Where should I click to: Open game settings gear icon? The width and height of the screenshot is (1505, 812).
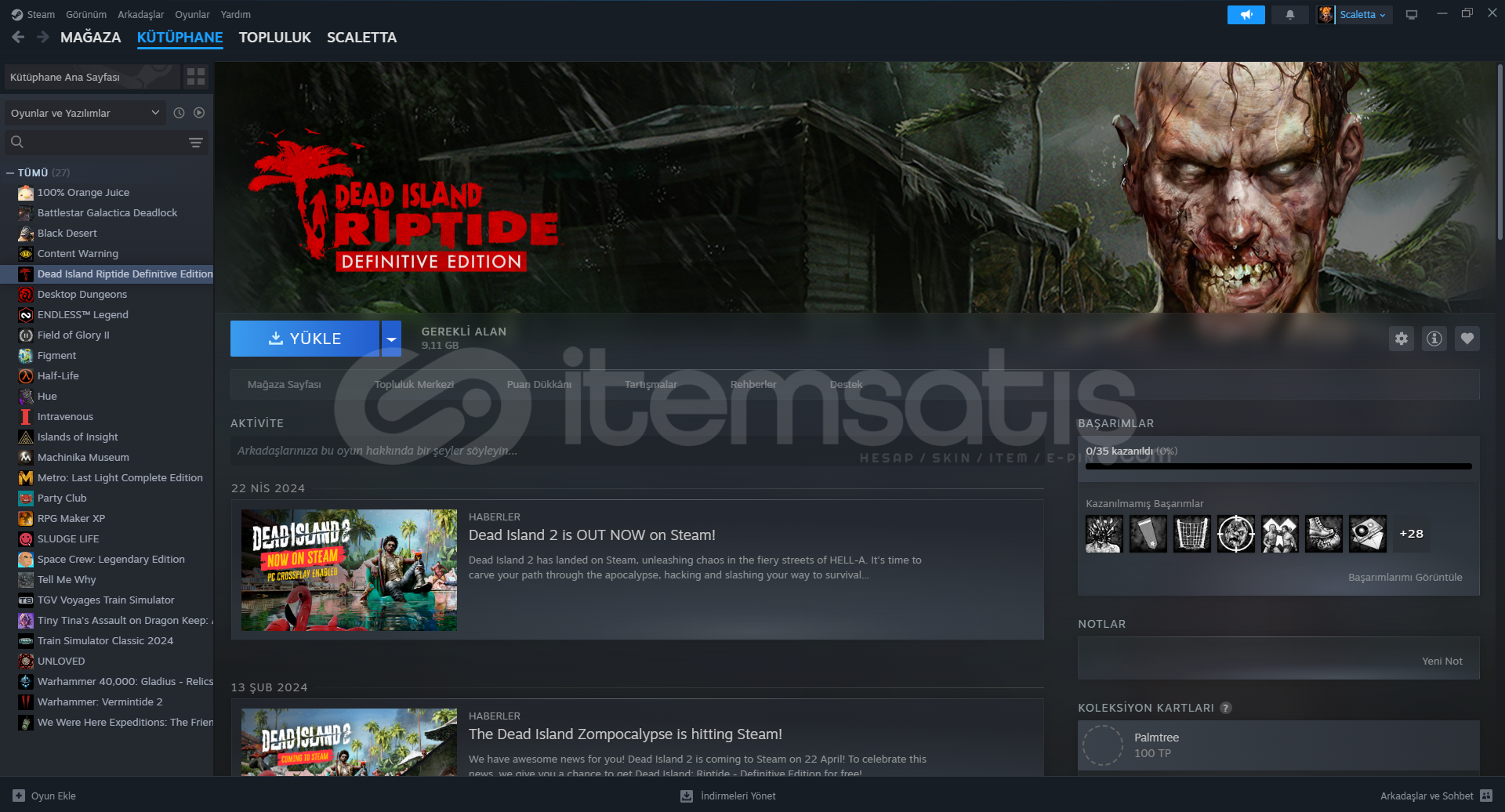click(1402, 339)
